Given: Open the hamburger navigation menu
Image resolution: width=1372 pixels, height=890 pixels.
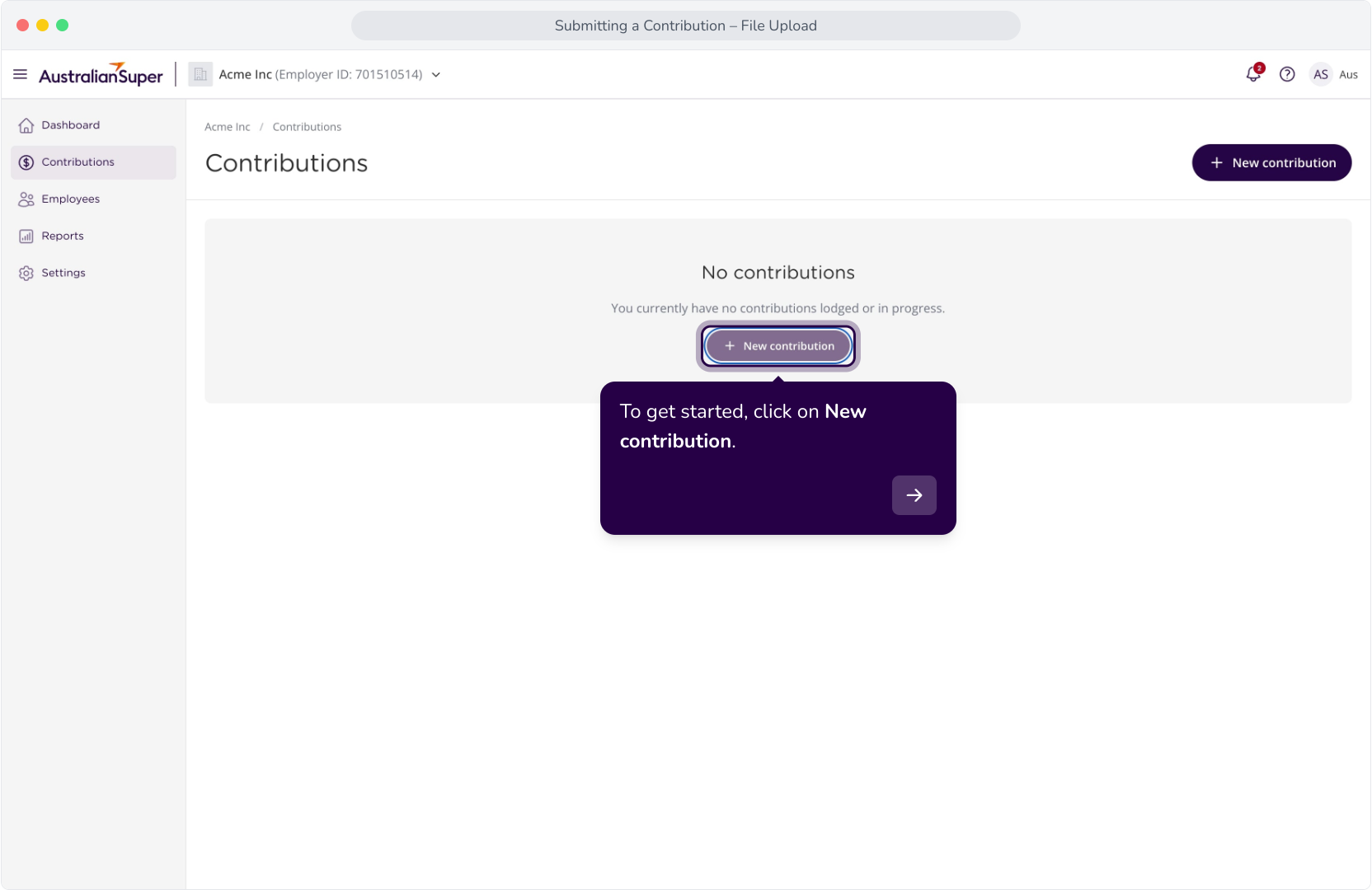Looking at the screenshot, I should [21, 74].
